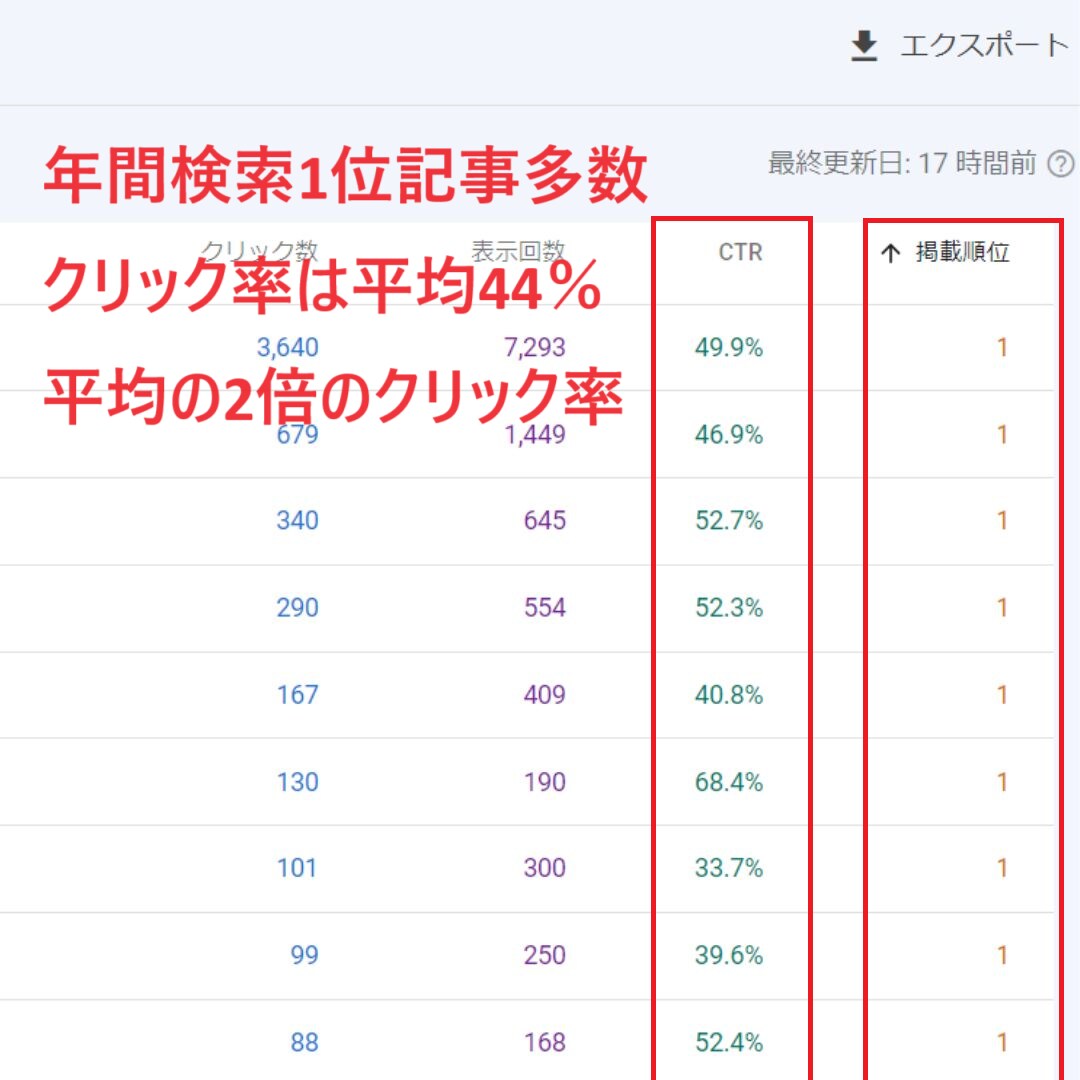Click the 52.3% CTR value
The image size is (1080, 1080).
[x=729, y=608]
